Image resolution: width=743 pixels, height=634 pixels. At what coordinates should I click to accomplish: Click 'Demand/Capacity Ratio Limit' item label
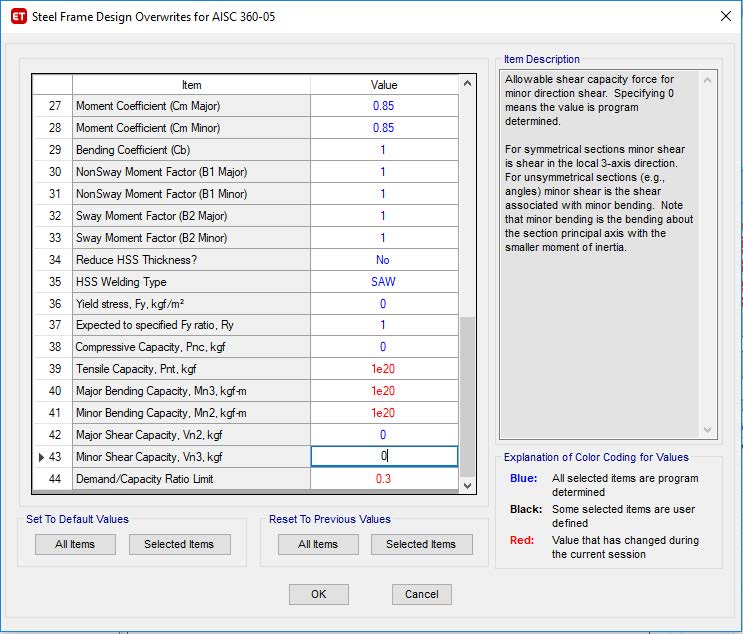tap(145, 479)
